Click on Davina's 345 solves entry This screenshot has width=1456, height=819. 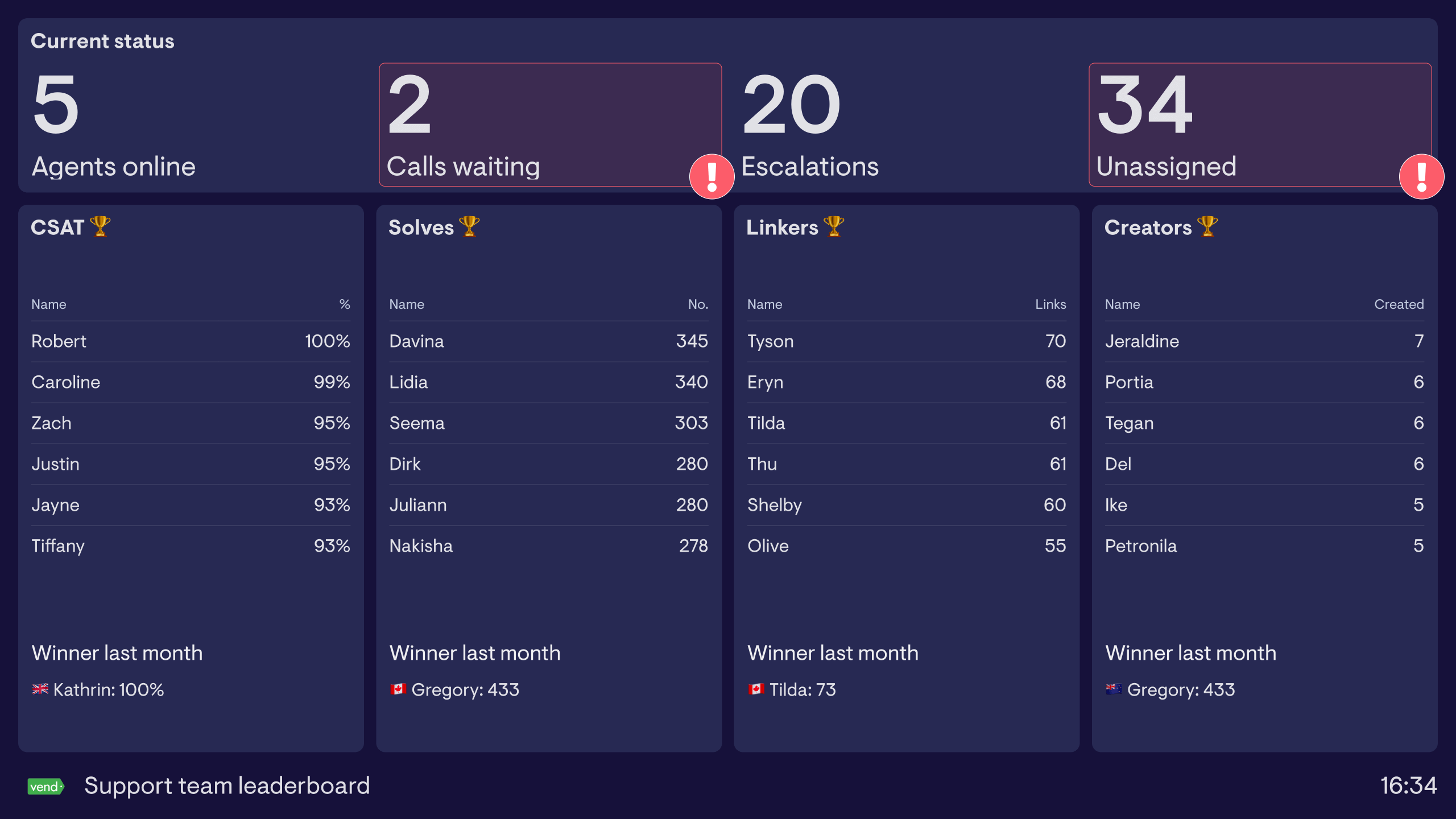tap(549, 342)
